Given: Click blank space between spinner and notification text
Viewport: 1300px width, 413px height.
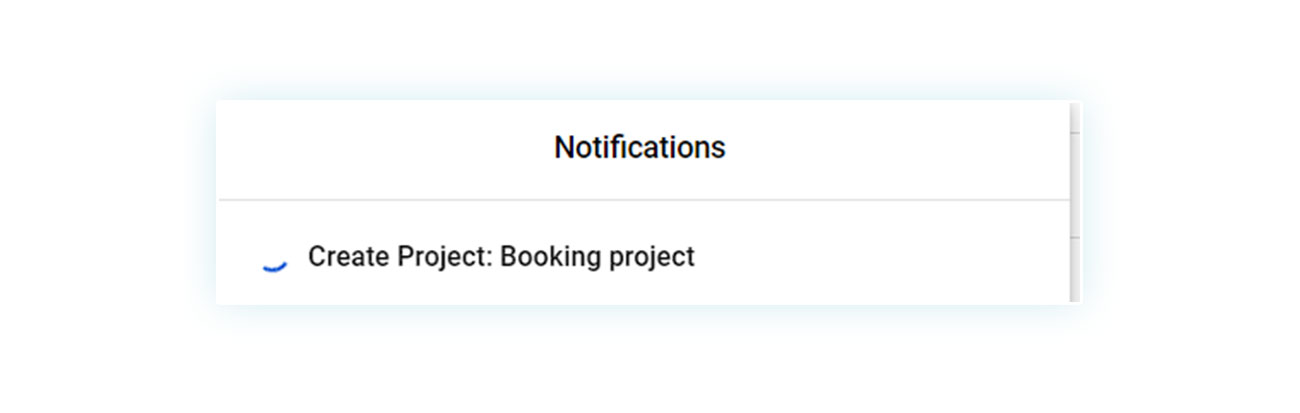Looking at the screenshot, I should (298, 258).
